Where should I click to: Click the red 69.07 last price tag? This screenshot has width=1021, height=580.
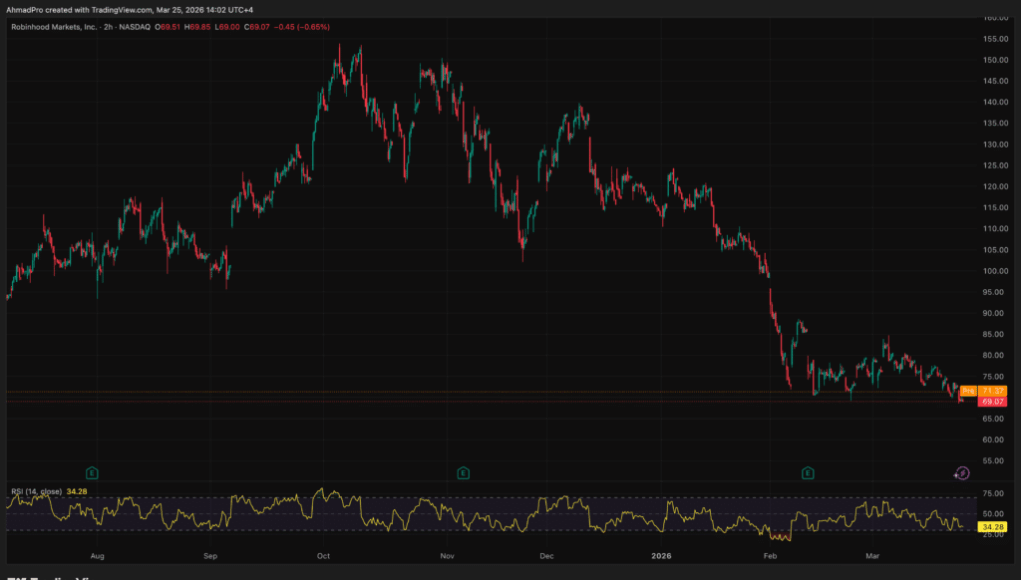point(991,401)
